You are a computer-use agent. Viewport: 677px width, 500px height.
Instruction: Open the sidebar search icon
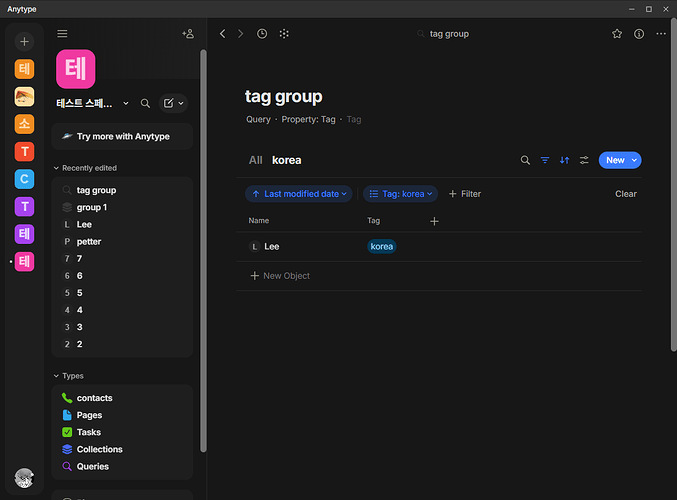click(x=146, y=103)
